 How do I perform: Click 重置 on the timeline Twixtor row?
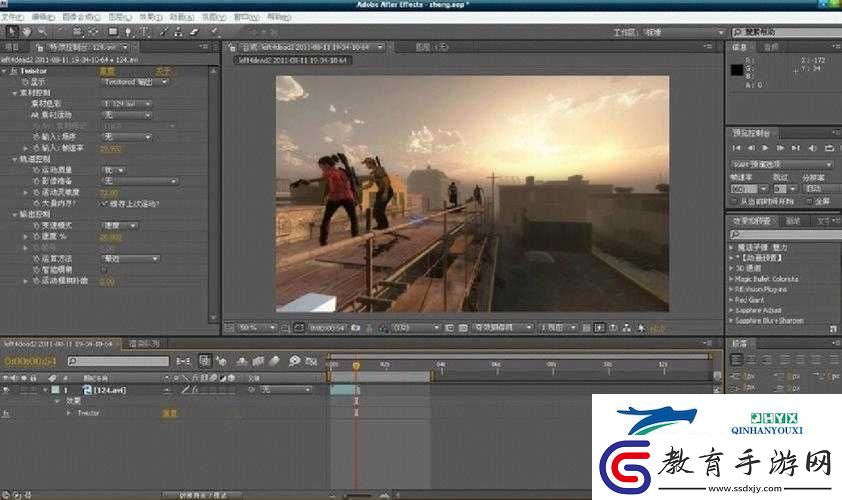pyautogui.click(x=170, y=413)
